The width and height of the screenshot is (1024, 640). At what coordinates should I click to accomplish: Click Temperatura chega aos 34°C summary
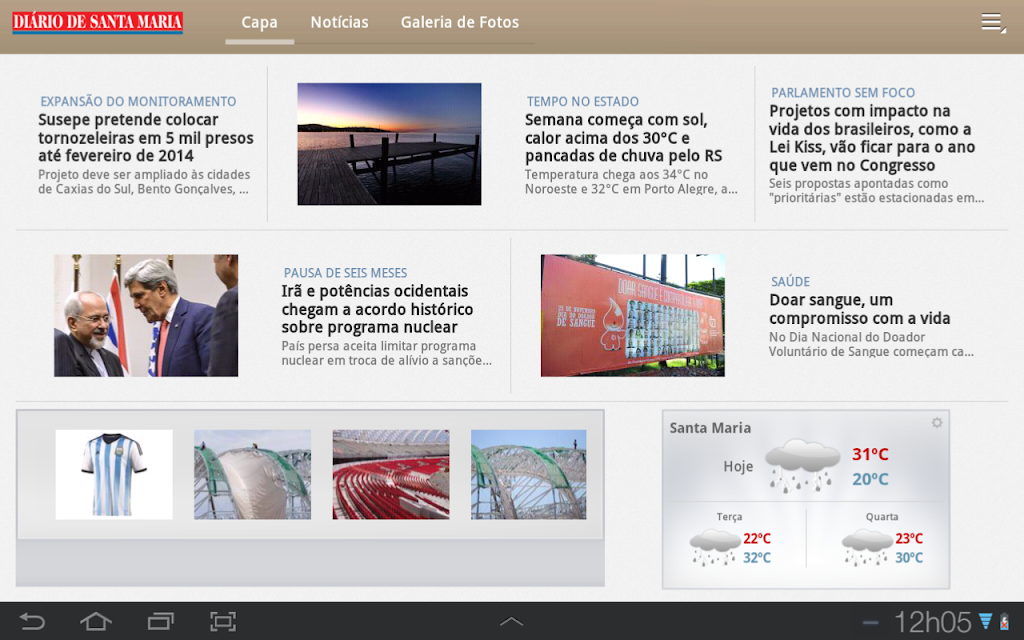click(x=631, y=182)
